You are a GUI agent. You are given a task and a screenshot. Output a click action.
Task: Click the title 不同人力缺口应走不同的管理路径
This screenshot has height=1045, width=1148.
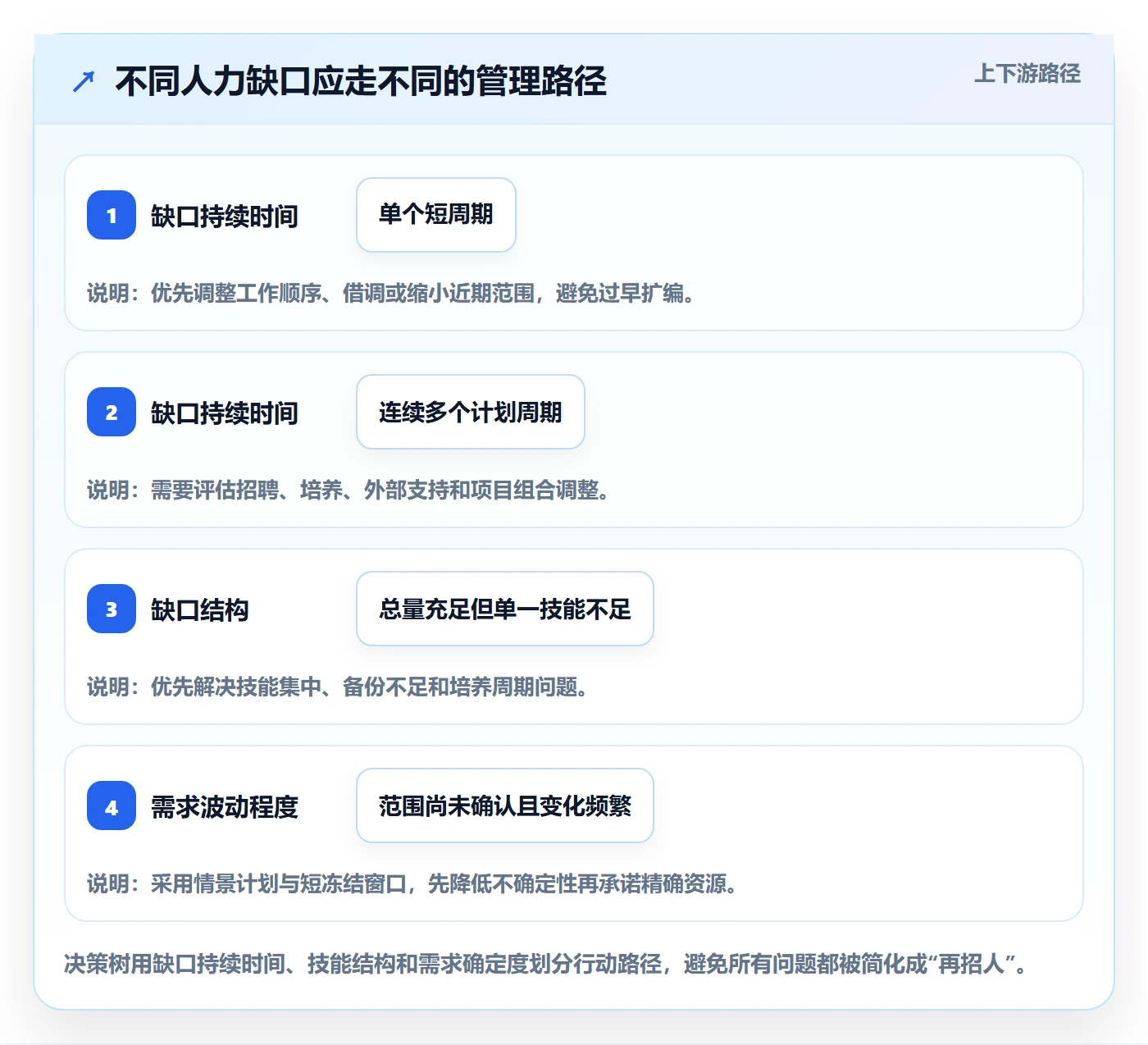click(x=361, y=81)
